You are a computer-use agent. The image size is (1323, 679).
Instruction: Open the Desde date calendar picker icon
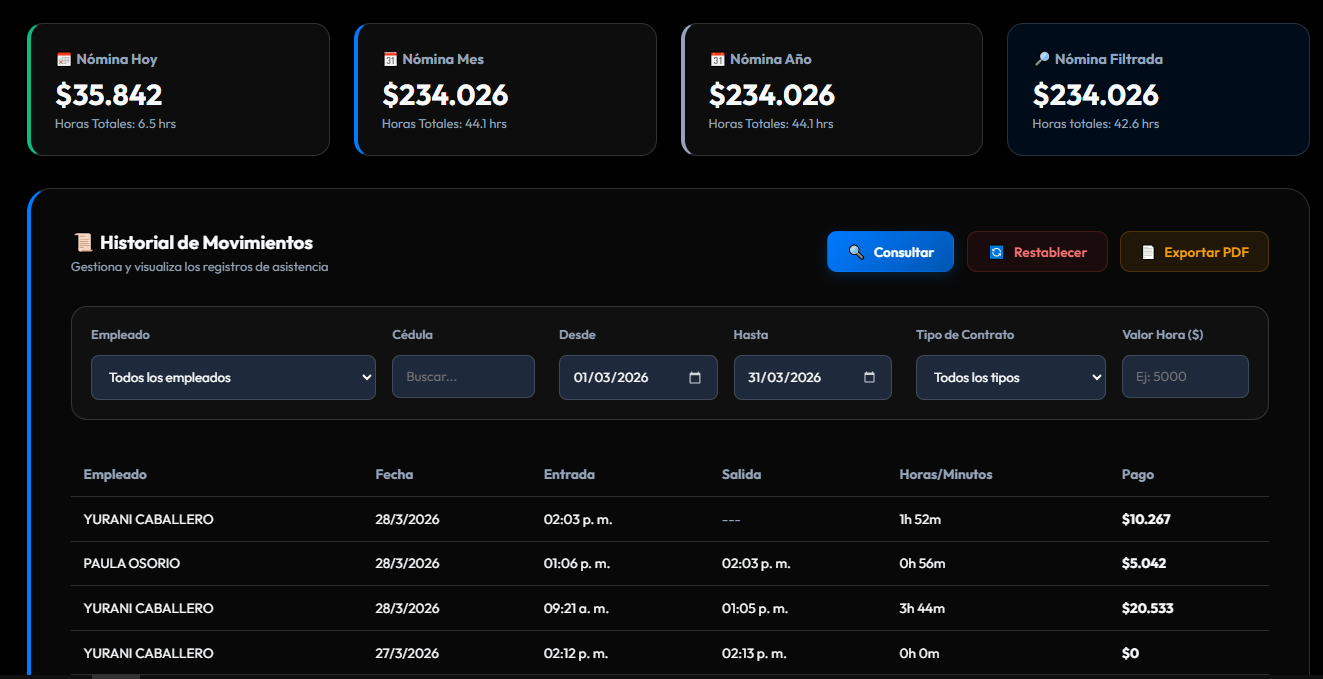click(696, 378)
